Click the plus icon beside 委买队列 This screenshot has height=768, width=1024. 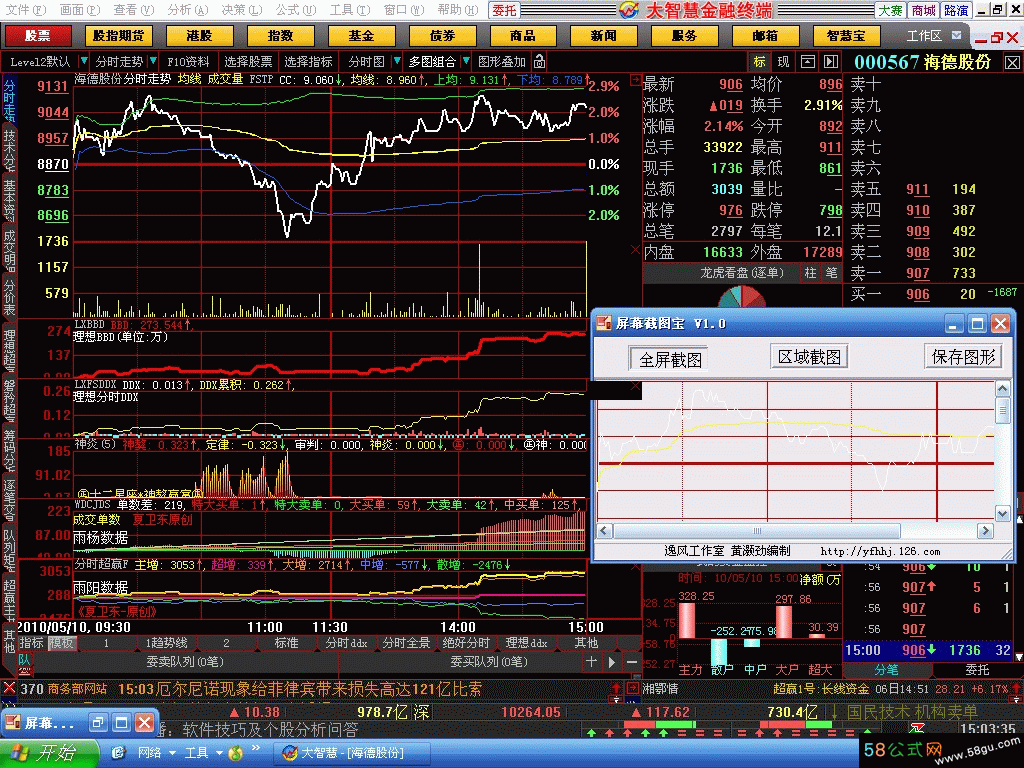[591, 662]
